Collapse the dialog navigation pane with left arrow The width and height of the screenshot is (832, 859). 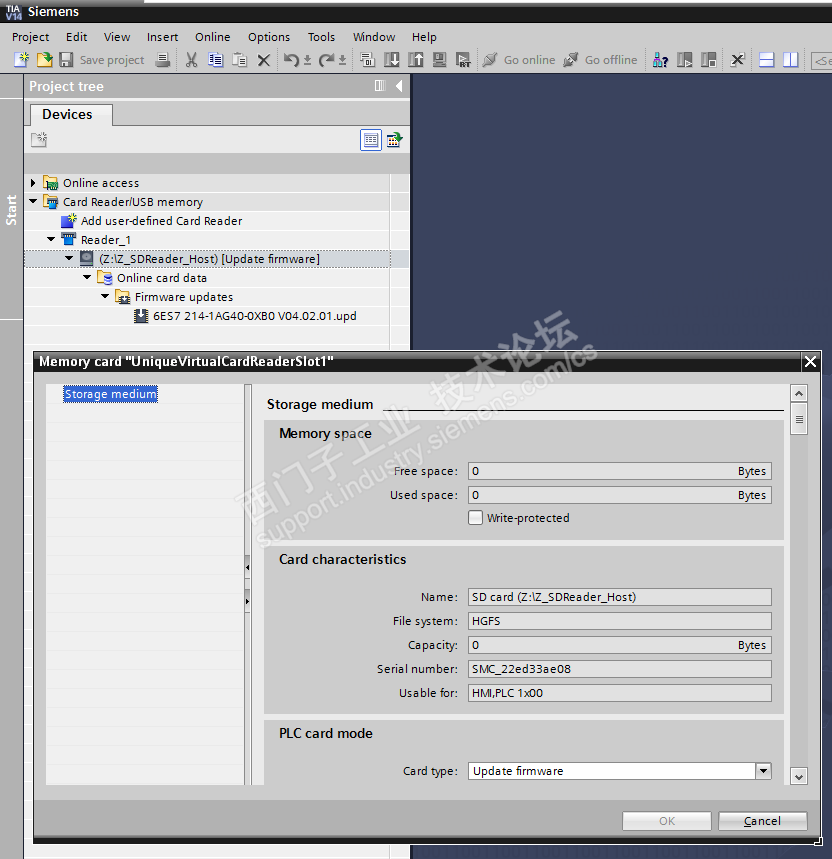(248, 568)
